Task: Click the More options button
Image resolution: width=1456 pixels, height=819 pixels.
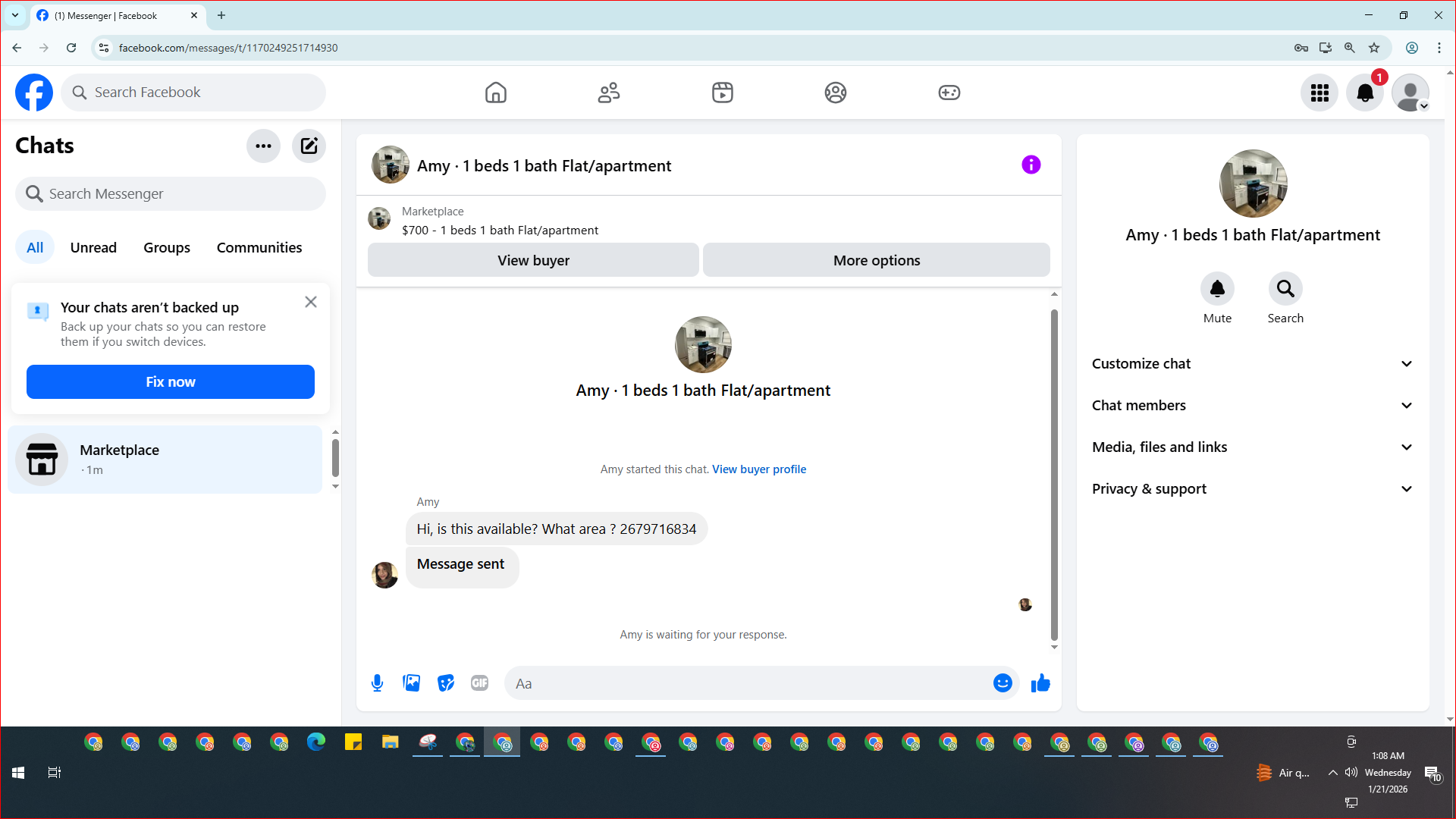Action: 877,260
